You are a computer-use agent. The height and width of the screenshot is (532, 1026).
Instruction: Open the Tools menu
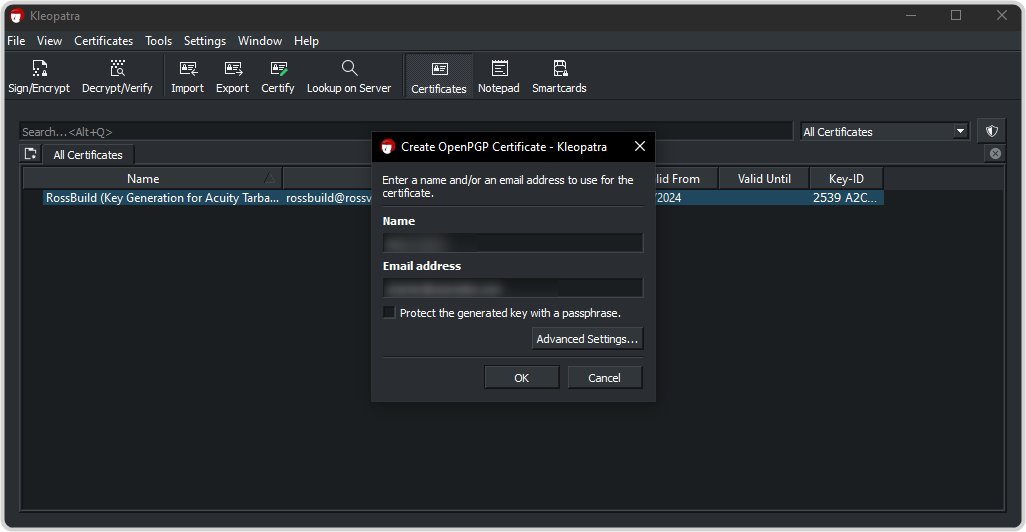coord(158,41)
